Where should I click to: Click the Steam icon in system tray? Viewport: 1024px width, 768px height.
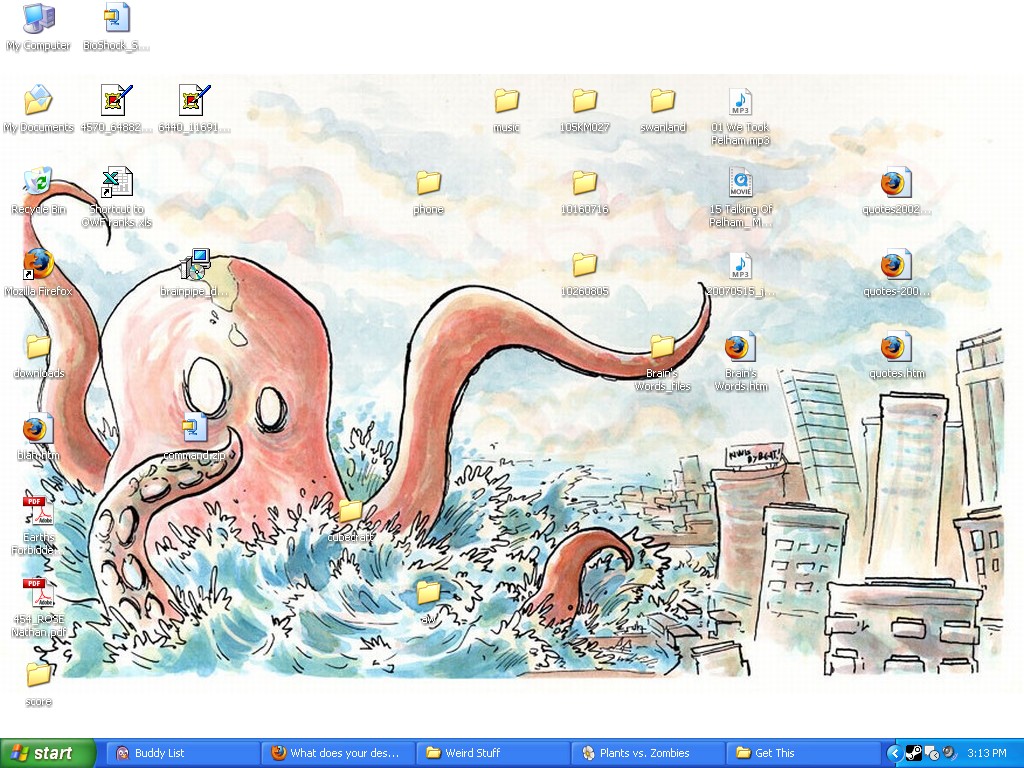click(x=913, y=753)
